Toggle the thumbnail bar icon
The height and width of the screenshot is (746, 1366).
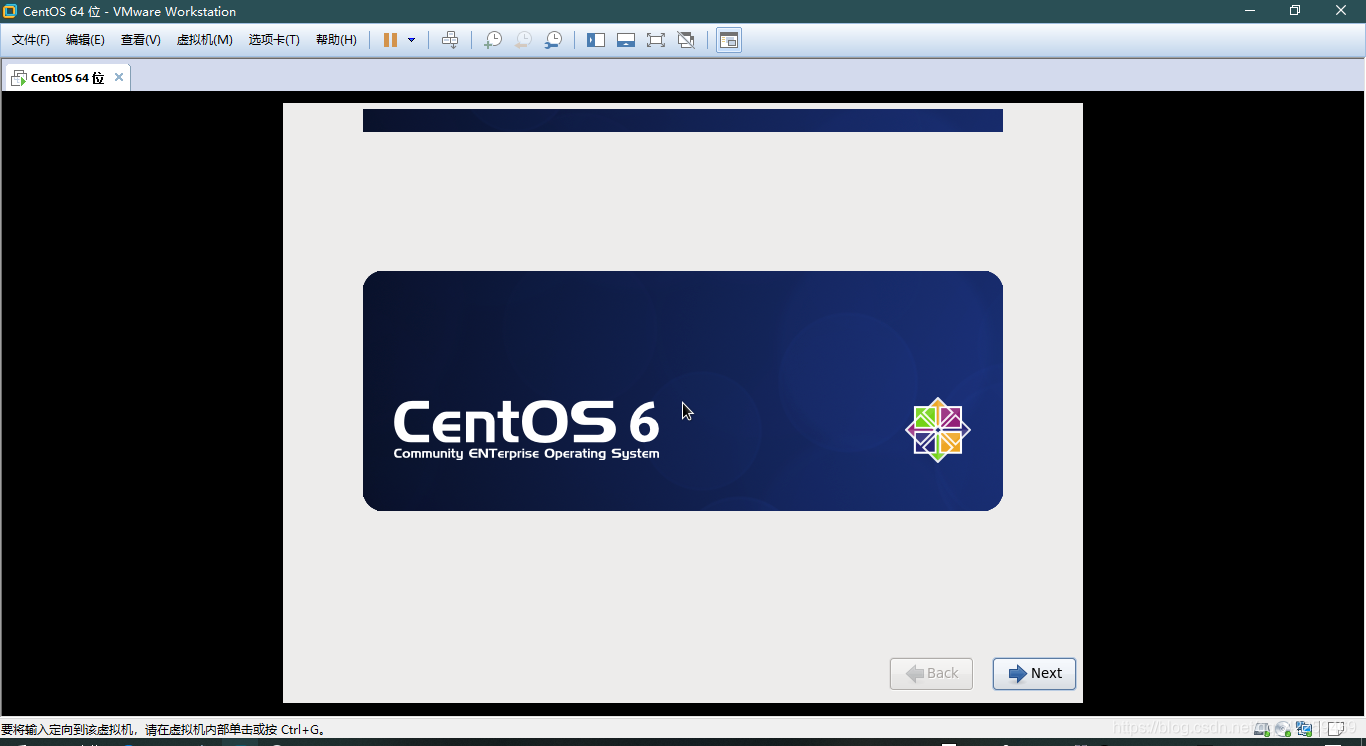click(626, 40)
